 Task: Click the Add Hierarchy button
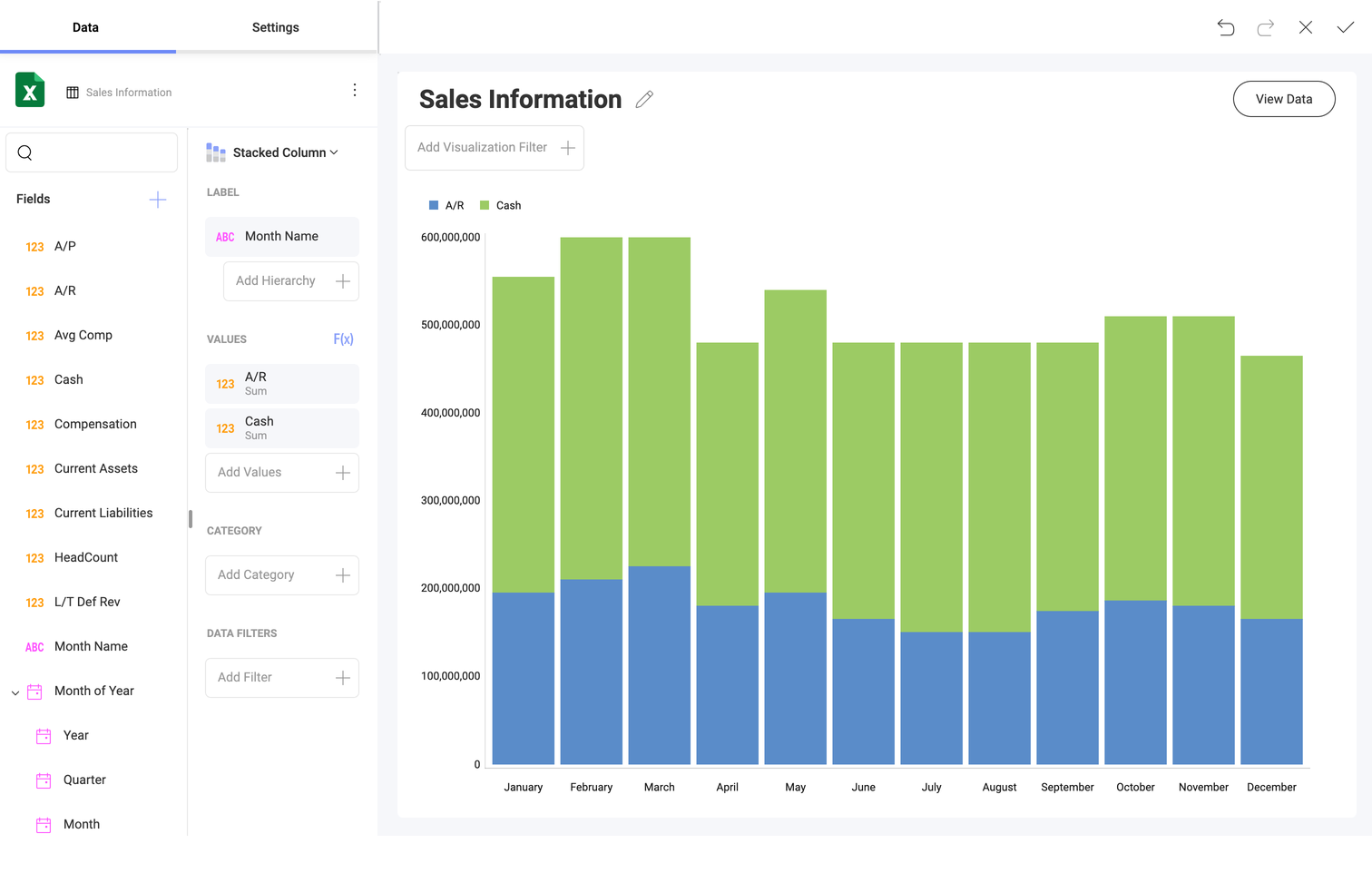(x=291, y=281)
